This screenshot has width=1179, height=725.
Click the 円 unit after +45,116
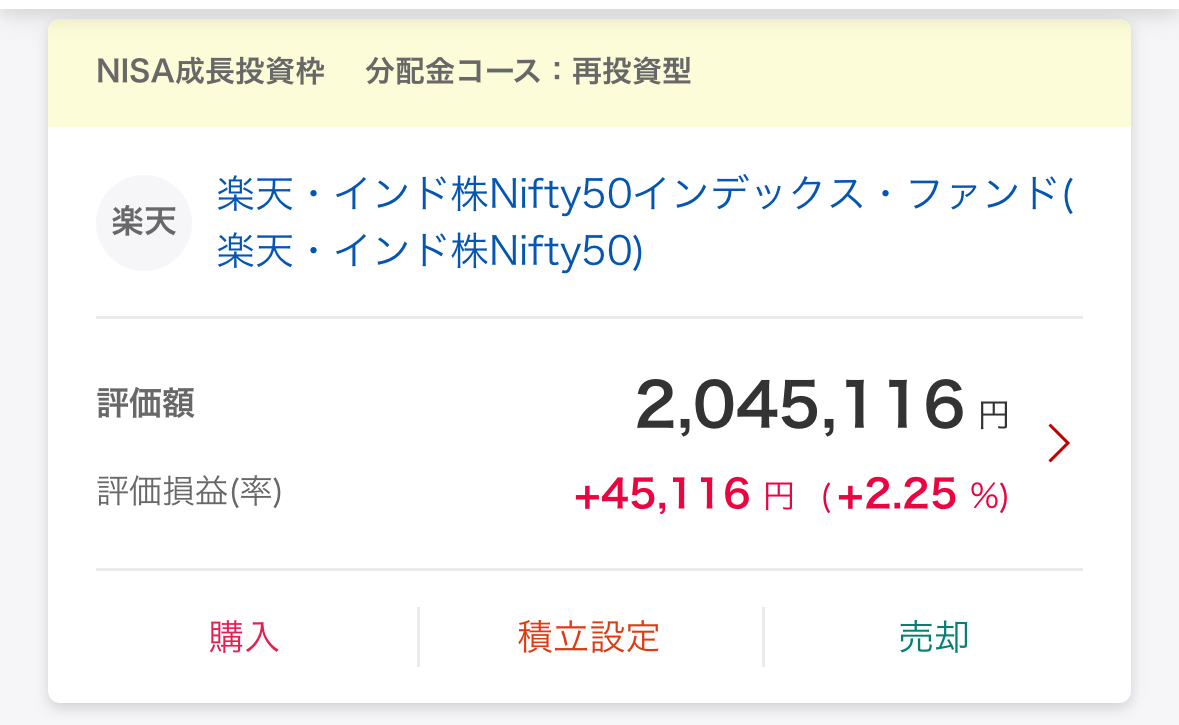pos(778,496)
